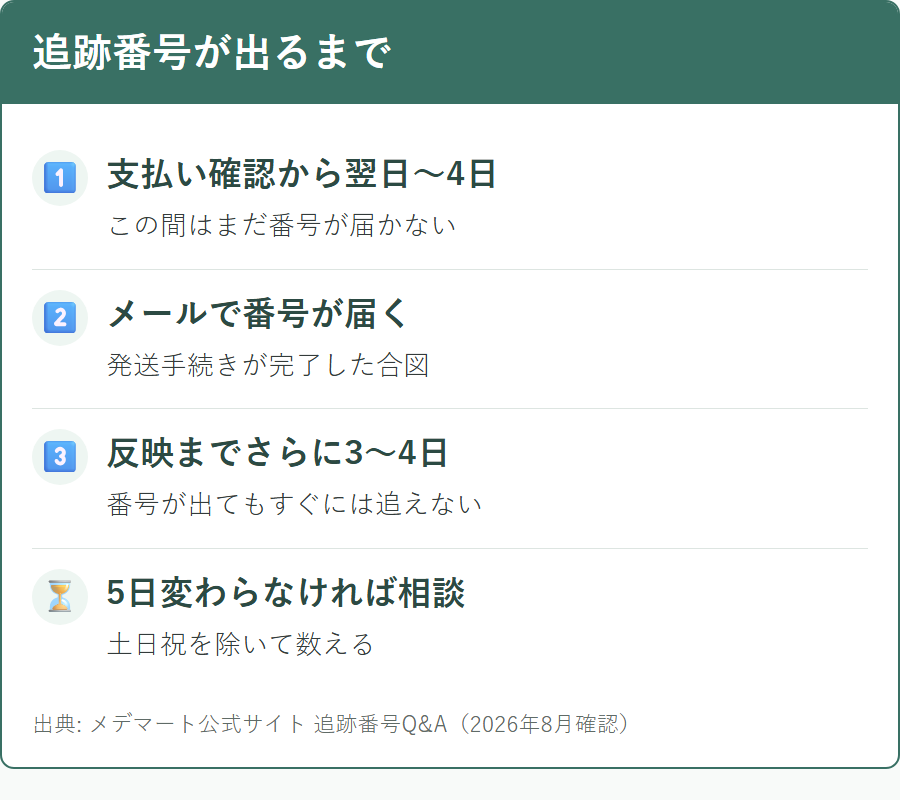
Task: Click subtext 番号が出てもすぐには追えない
Action: tap(294, 504)
